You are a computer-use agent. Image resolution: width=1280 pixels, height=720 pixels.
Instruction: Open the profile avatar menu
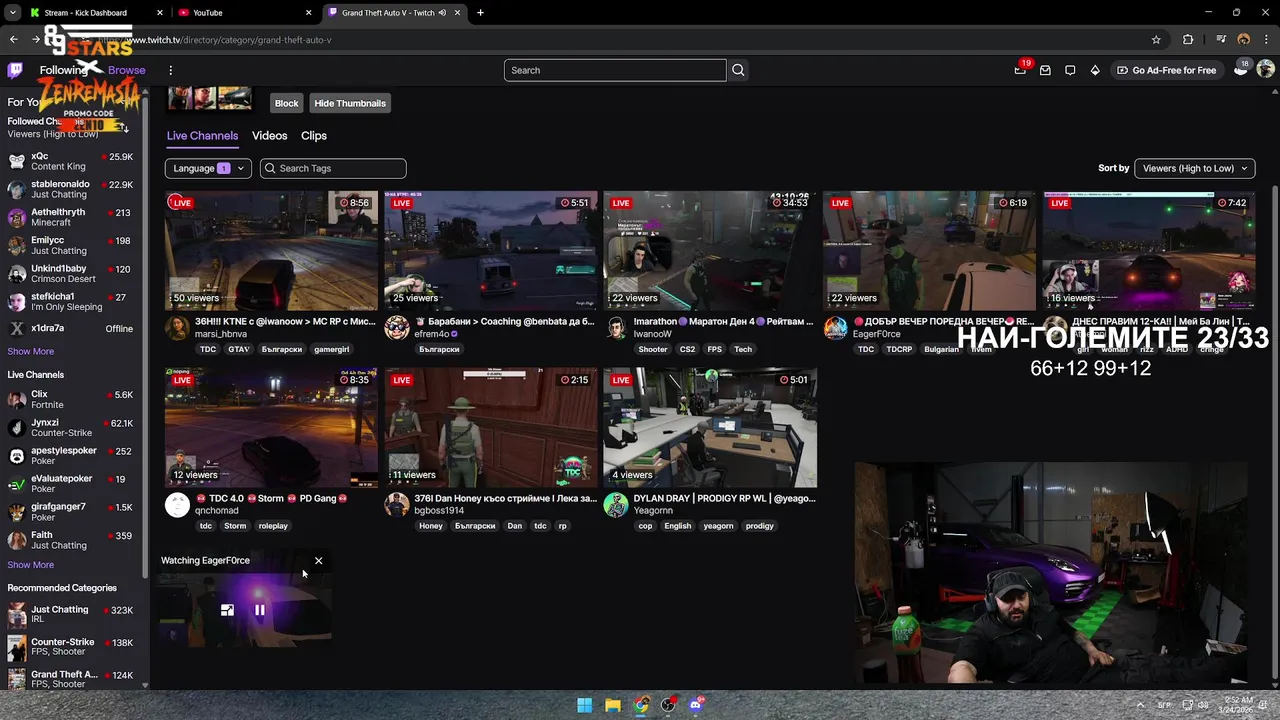tap(1265, 70)
